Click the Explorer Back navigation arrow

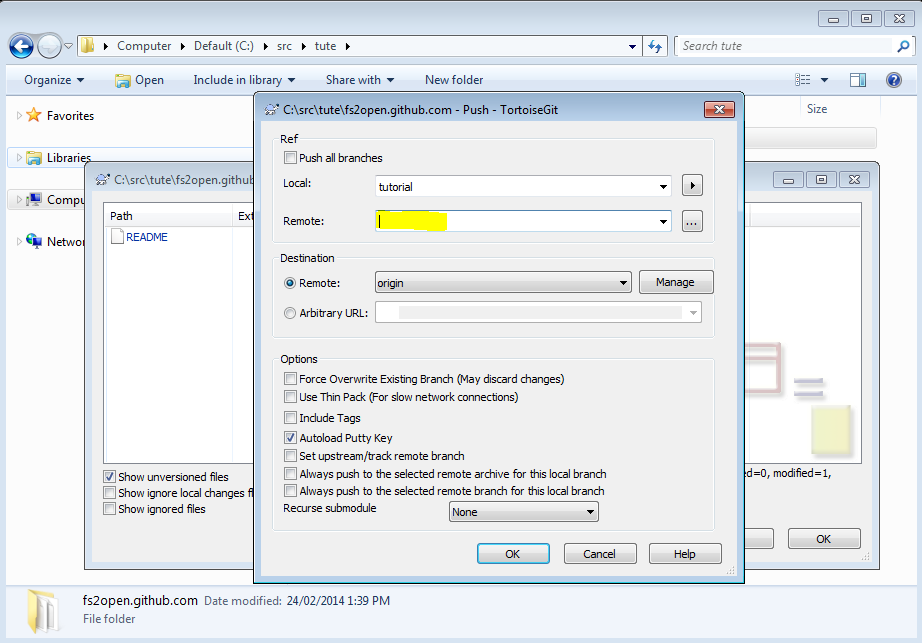pos(22,46)
